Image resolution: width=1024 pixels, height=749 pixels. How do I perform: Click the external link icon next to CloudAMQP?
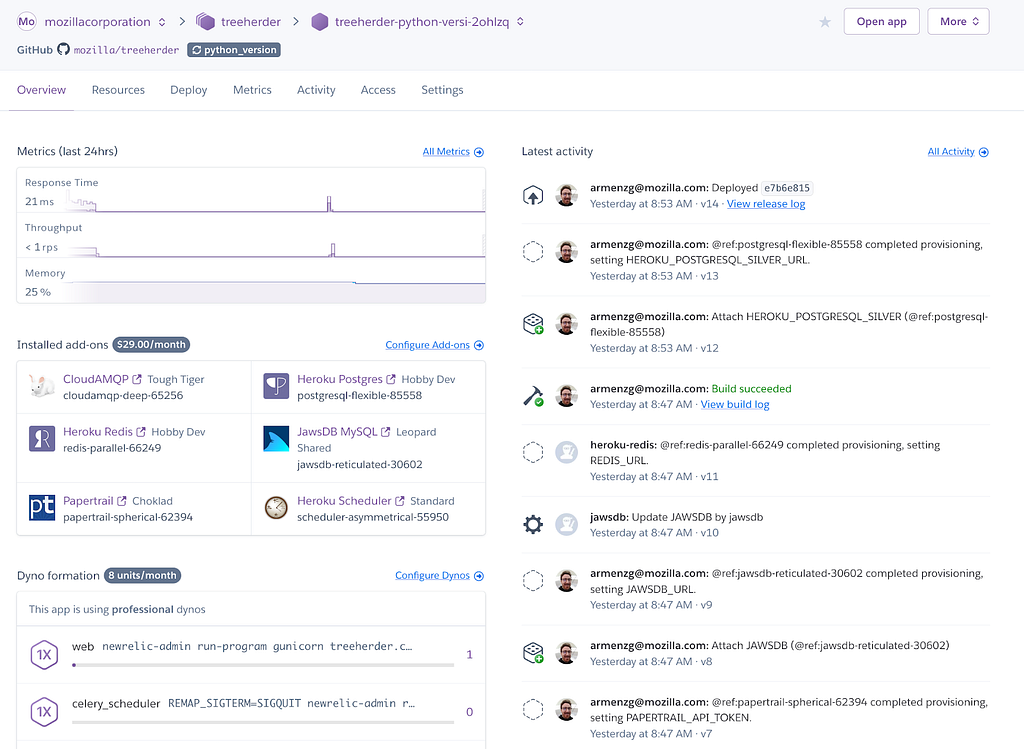[137, 379]
